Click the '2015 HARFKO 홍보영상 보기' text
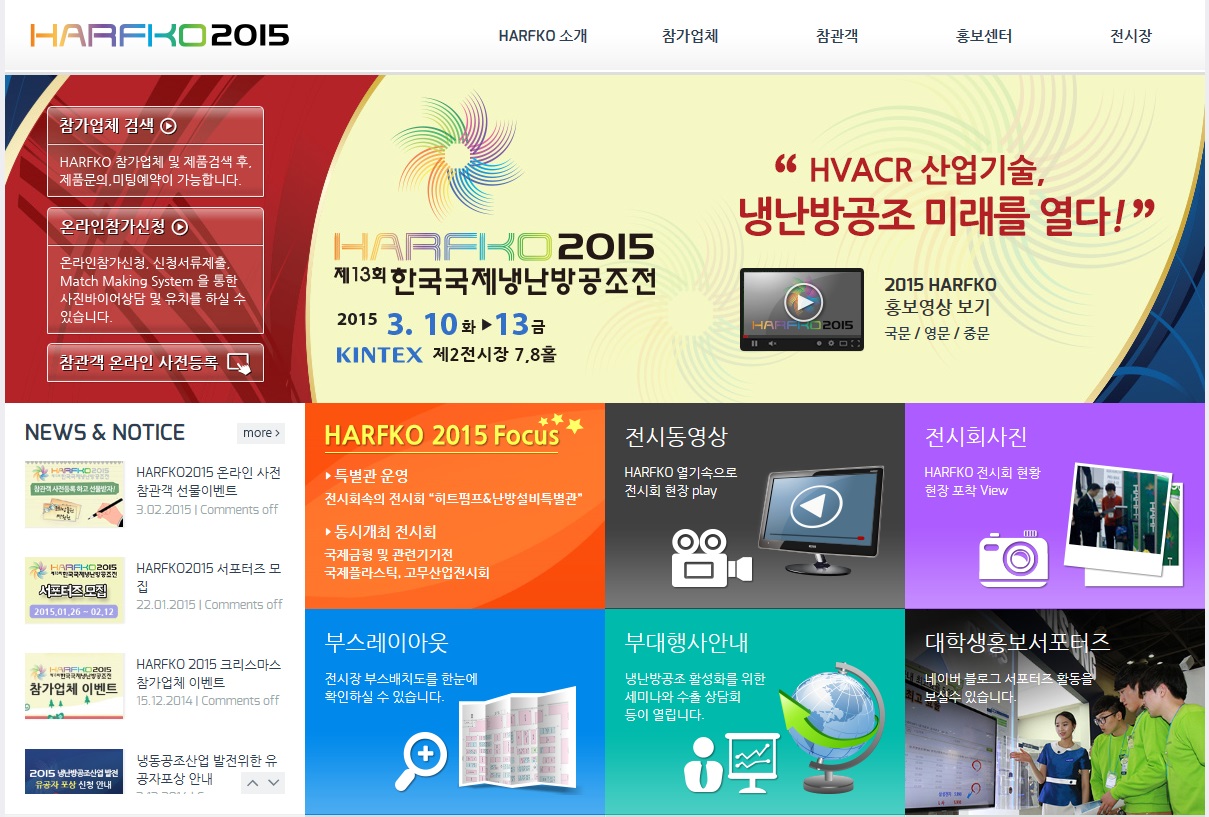Viewport: 1209px width, 817px height. 941,295
